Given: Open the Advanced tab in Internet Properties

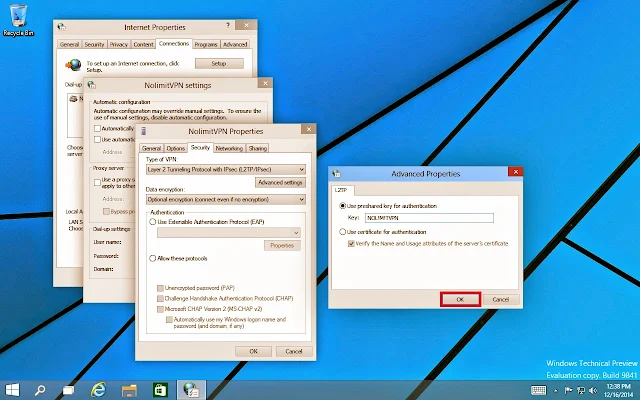Looking at the screenshot, I should coord(235,44).
